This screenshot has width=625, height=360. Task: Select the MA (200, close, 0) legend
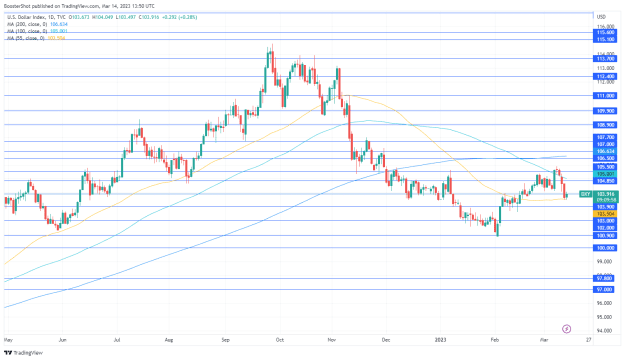pyautogui.click(x=27, y=24)
